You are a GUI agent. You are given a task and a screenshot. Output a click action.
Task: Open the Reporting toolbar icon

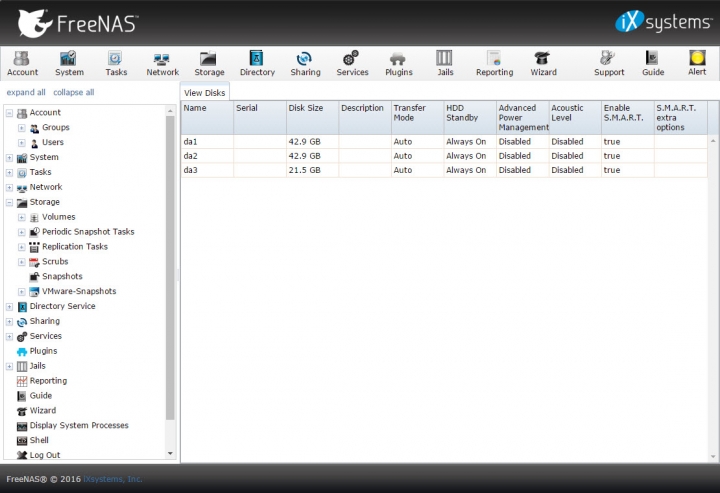click(x=495, y=63)
